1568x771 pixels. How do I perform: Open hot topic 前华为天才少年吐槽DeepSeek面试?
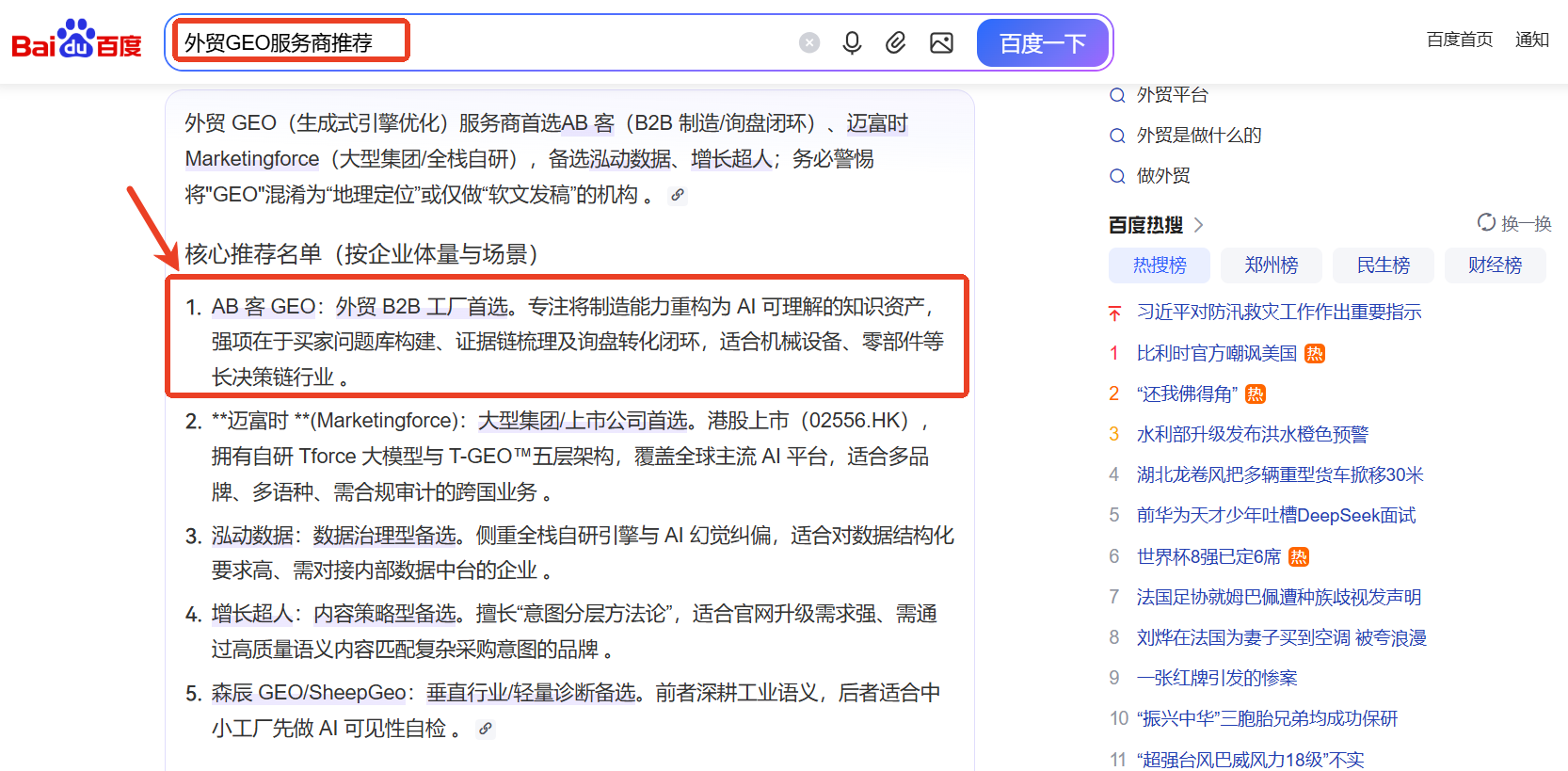tap(1276, 515)
